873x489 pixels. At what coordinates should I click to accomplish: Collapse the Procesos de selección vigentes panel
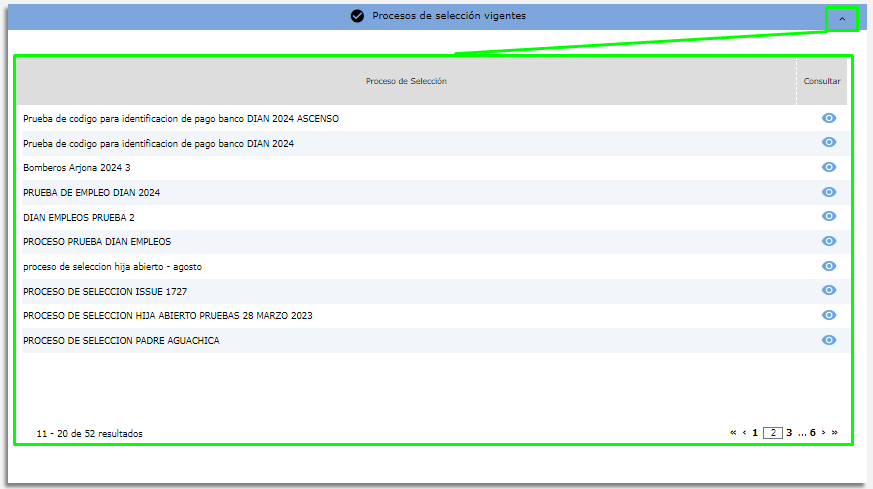(x=842, y=18)
